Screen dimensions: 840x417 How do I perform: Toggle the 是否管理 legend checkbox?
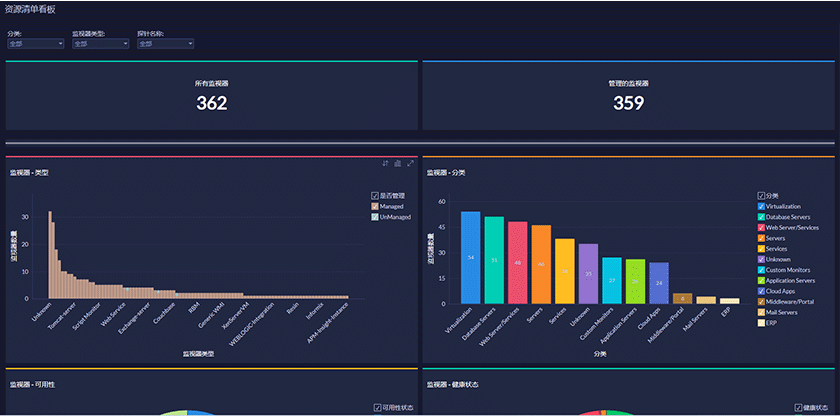click(x=375, y=196)
